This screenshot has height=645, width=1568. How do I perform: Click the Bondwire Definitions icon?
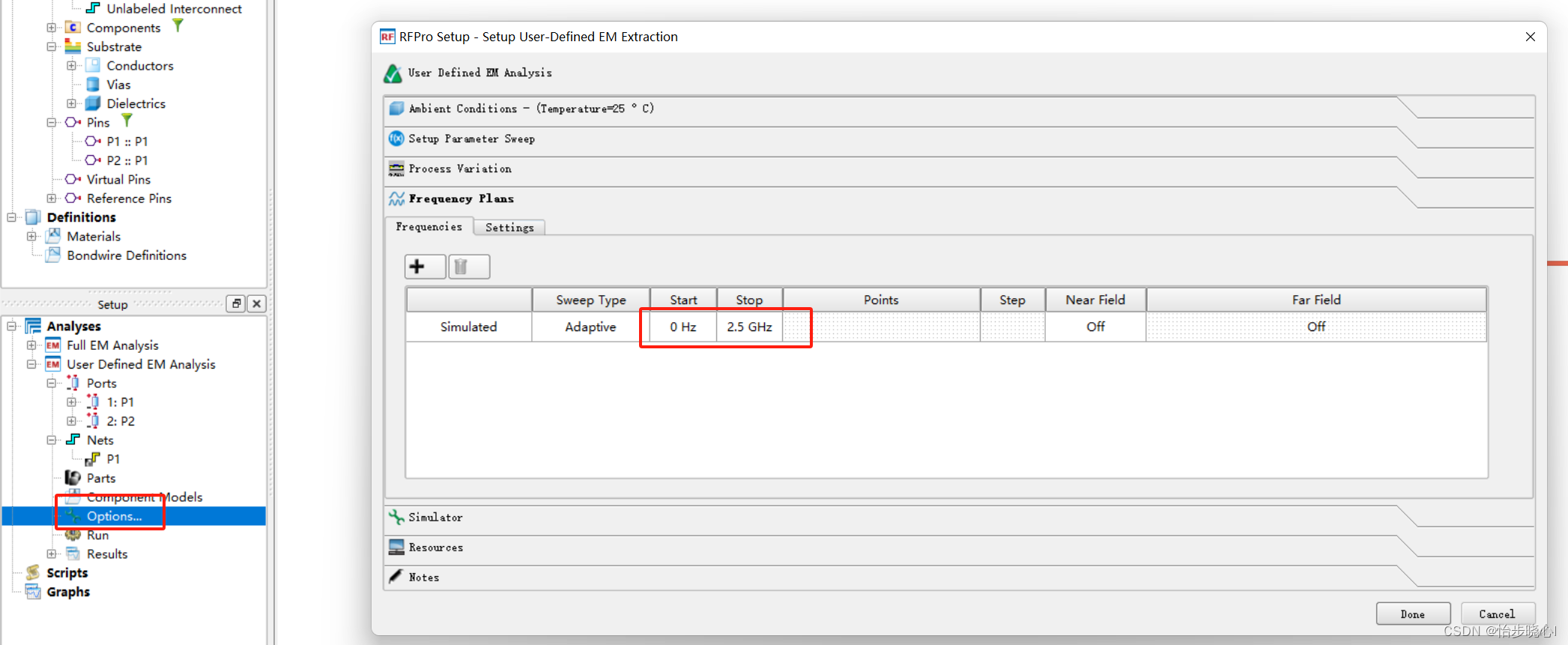tap(53, 255)
